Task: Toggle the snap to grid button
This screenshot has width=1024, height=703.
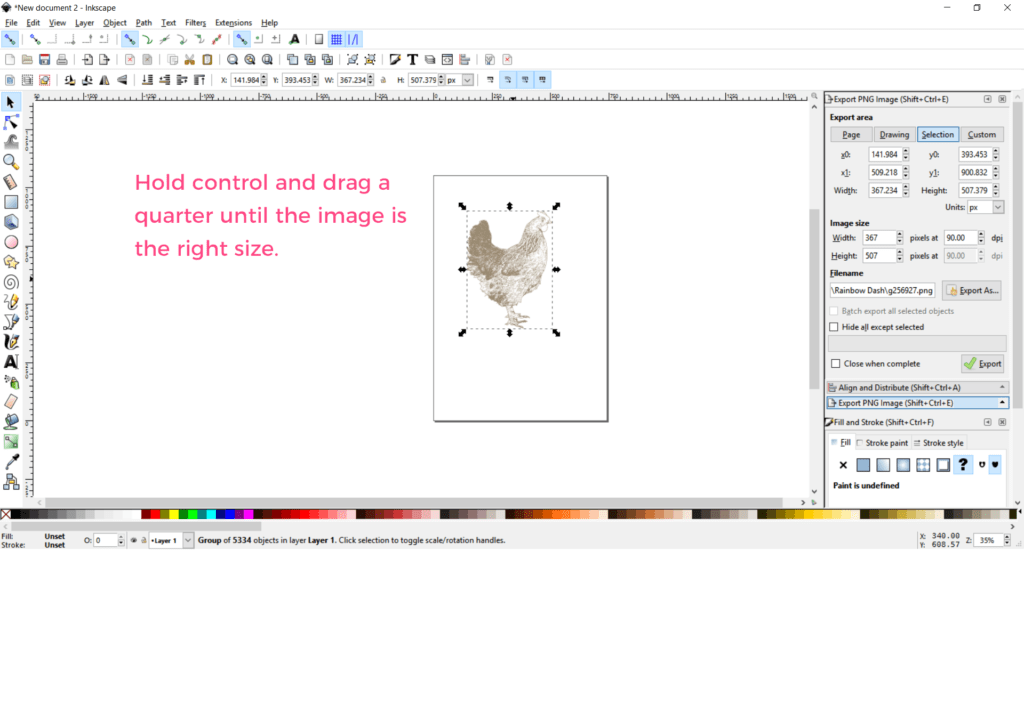Action: coord(336,39)
